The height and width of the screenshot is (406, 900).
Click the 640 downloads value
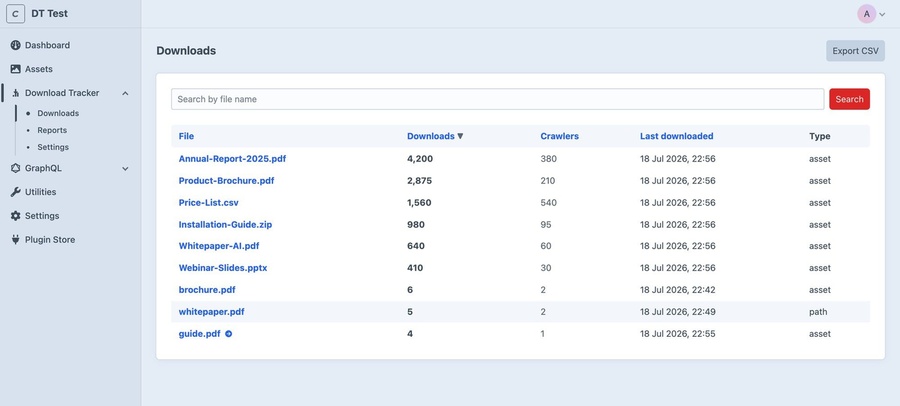click(x=416, y=246)
